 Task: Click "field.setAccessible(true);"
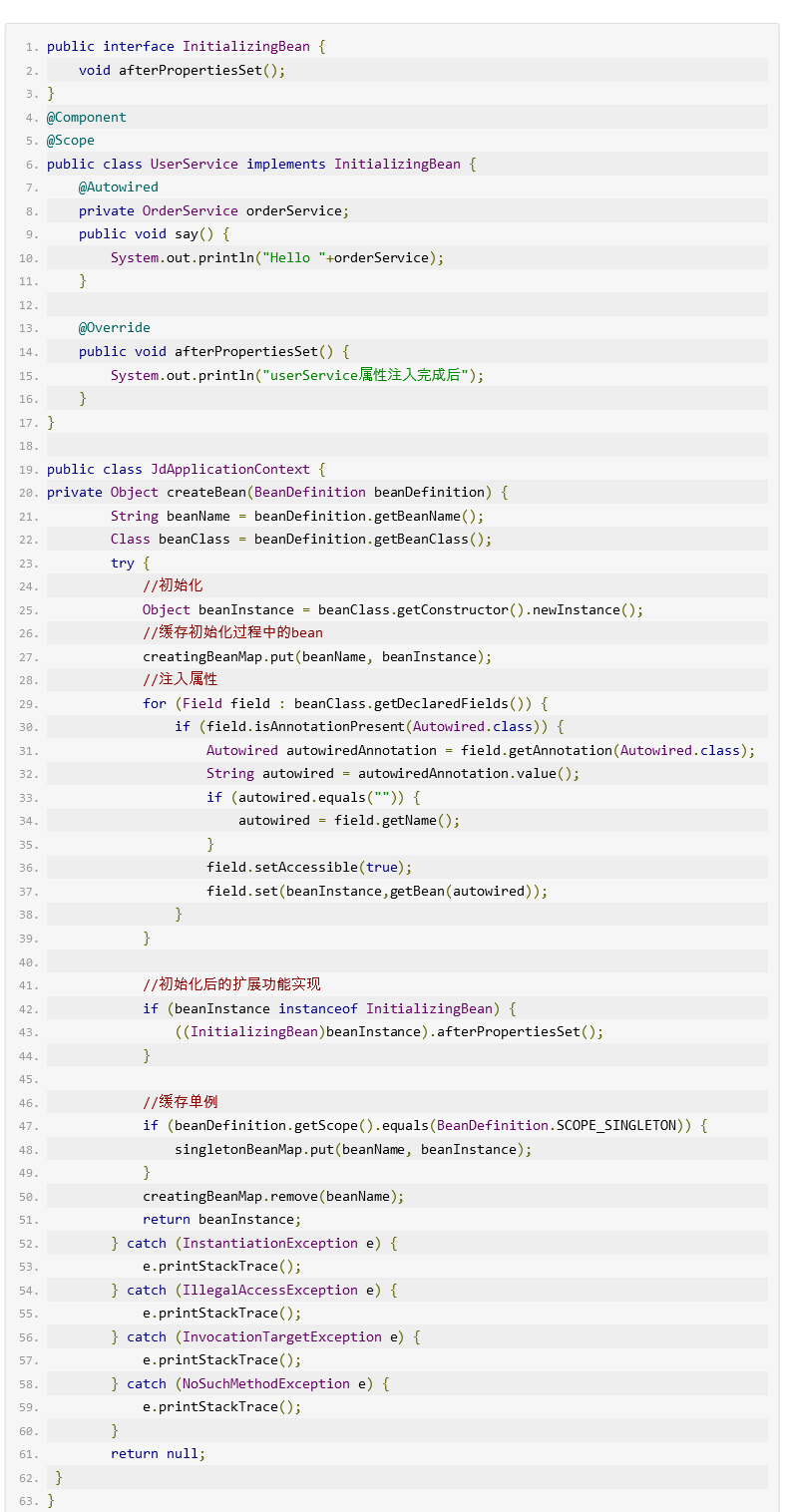[x=309, y=867]
